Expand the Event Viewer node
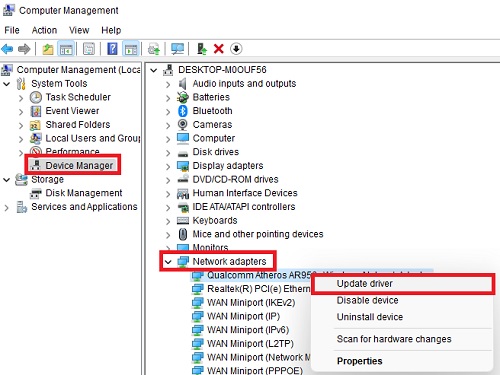The image size is (500, 375). [21, 112]
